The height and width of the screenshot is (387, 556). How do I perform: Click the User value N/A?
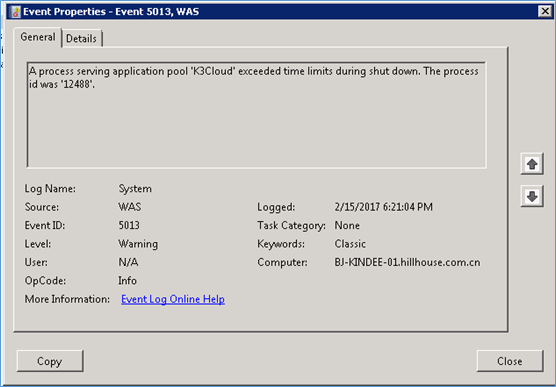click(128, 262)
